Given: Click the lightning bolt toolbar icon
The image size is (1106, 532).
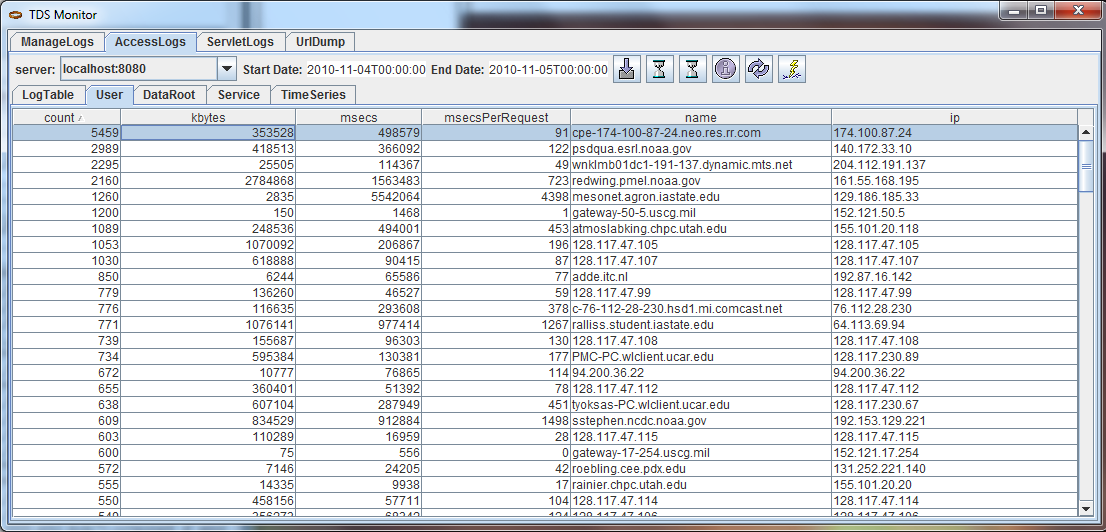Looking at the screenshot, I should click(x=792, y=69).
